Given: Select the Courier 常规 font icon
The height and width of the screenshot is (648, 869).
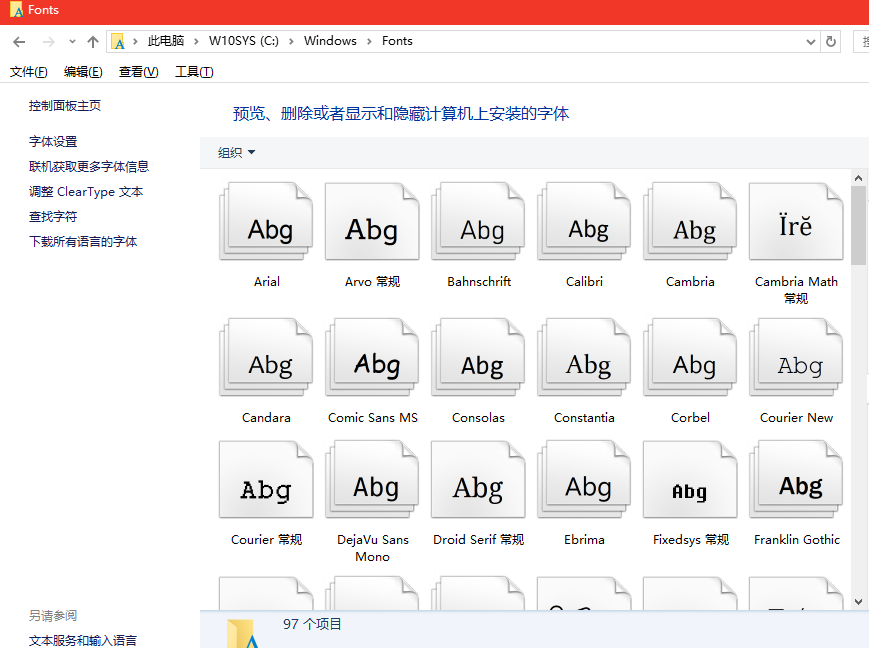Looking at the screenshot, I should pos(267,479).
